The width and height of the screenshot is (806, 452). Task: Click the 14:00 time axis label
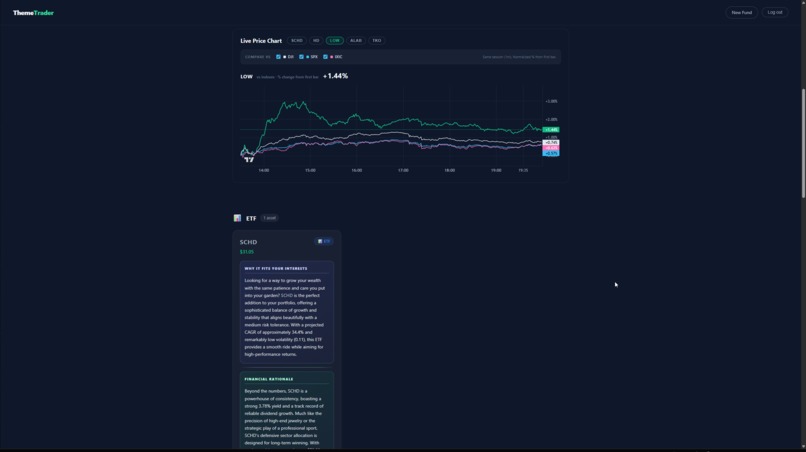[264, 170]
